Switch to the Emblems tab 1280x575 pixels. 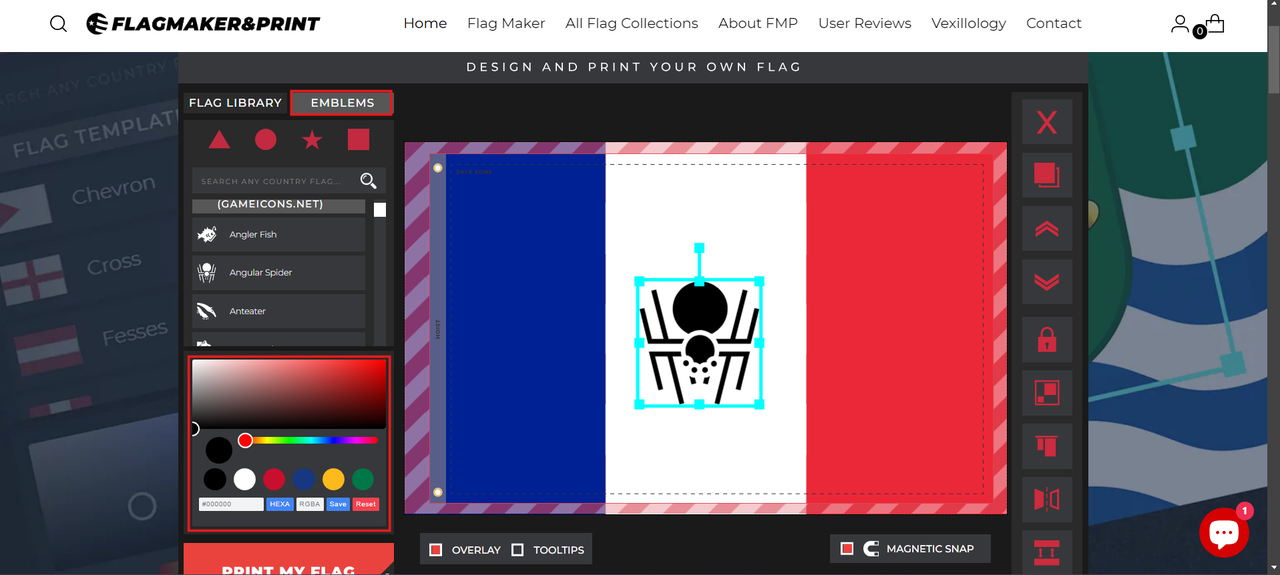click(342, 102)
